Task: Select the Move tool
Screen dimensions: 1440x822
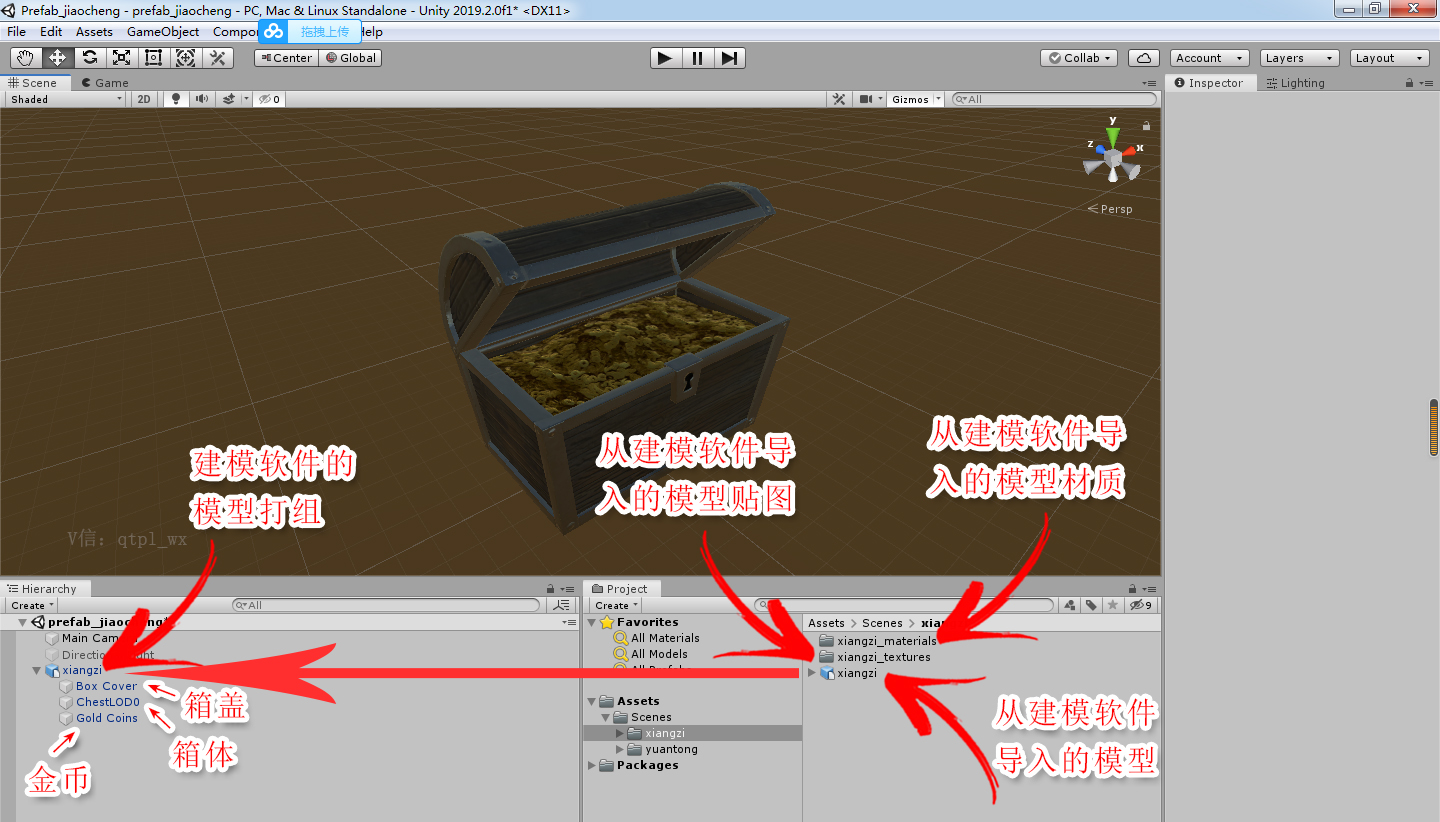Action: tap(58, 58)
